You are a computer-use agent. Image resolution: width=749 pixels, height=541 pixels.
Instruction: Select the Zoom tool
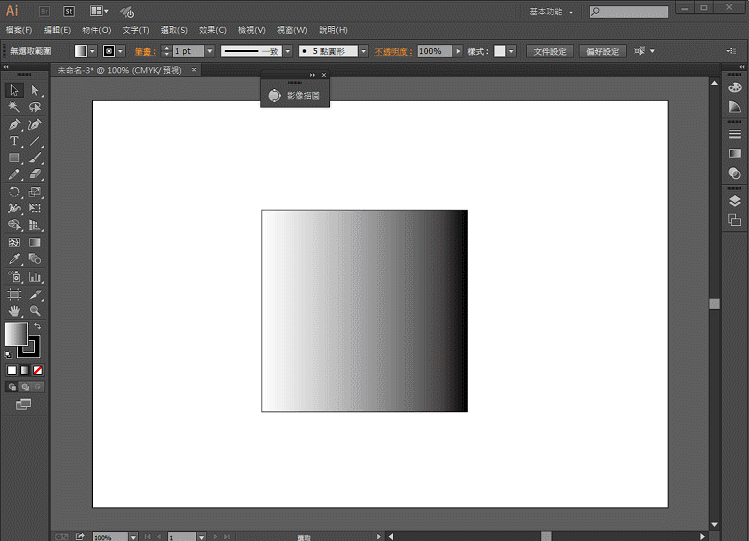click(x=35, y=311)
